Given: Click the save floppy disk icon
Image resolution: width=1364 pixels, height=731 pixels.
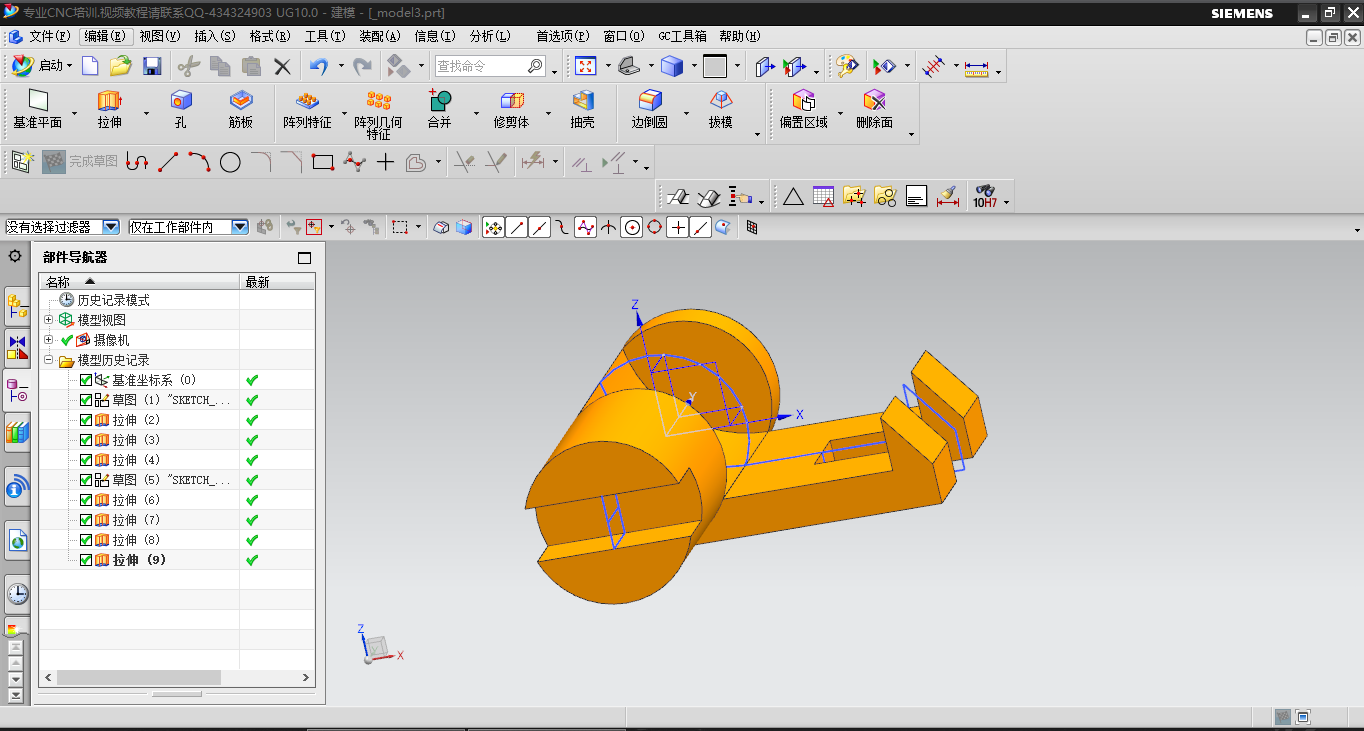Looking at the screenshot, I should [152, 66].
